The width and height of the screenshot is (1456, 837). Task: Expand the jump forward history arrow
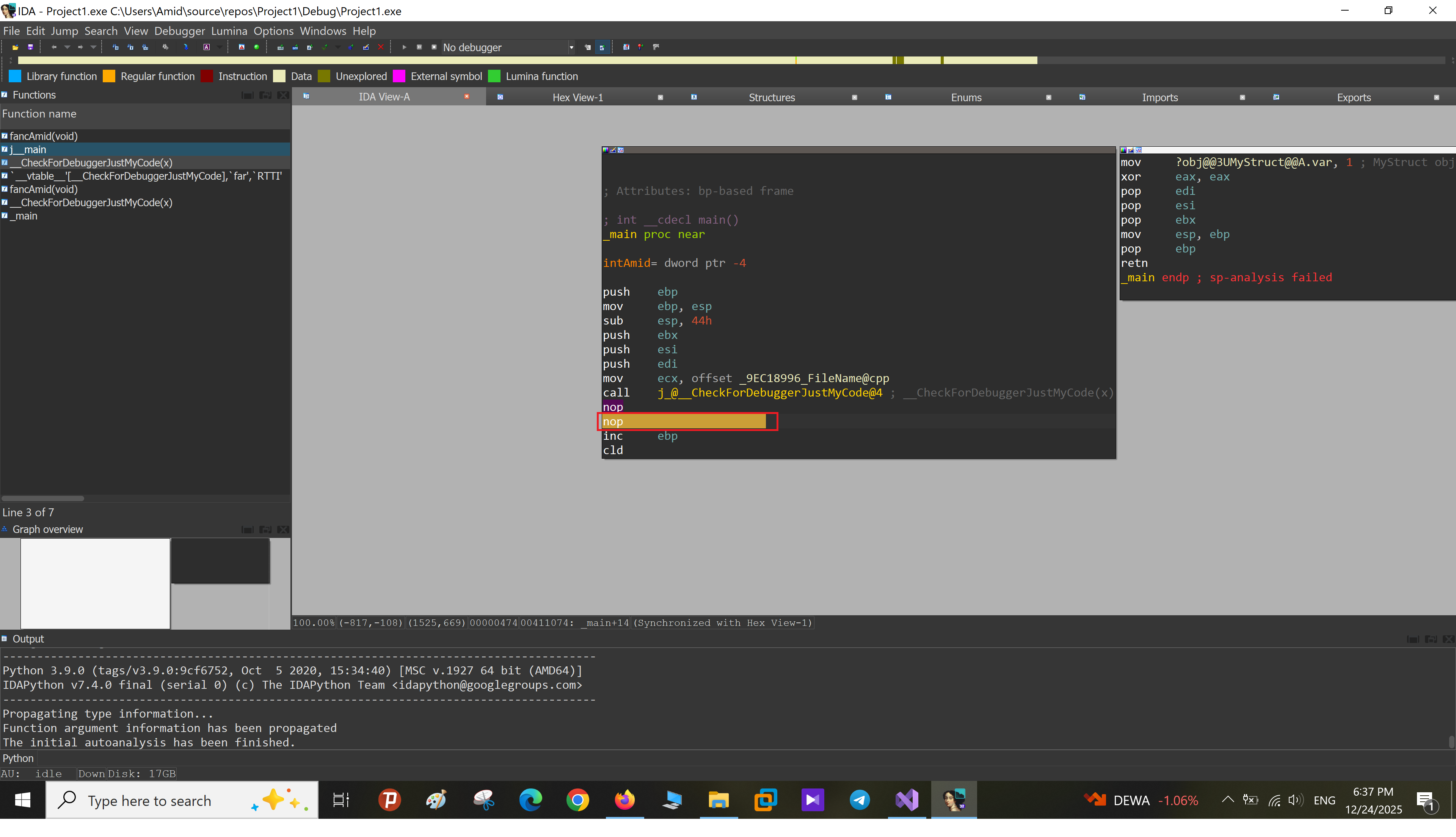[x=93, y=47]
